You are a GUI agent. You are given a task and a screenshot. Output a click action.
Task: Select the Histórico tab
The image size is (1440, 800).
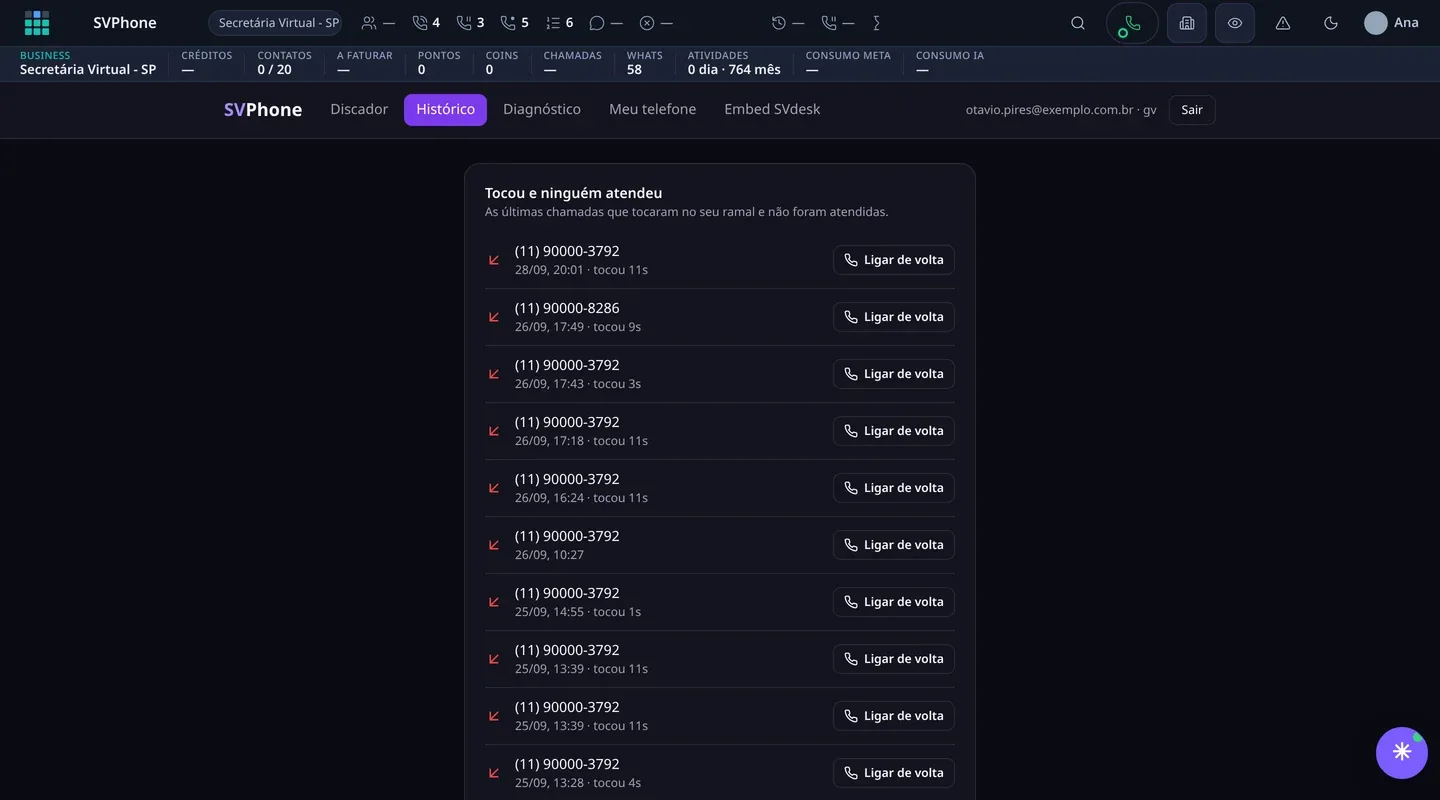pyautogui.click(x=445, y=110)
